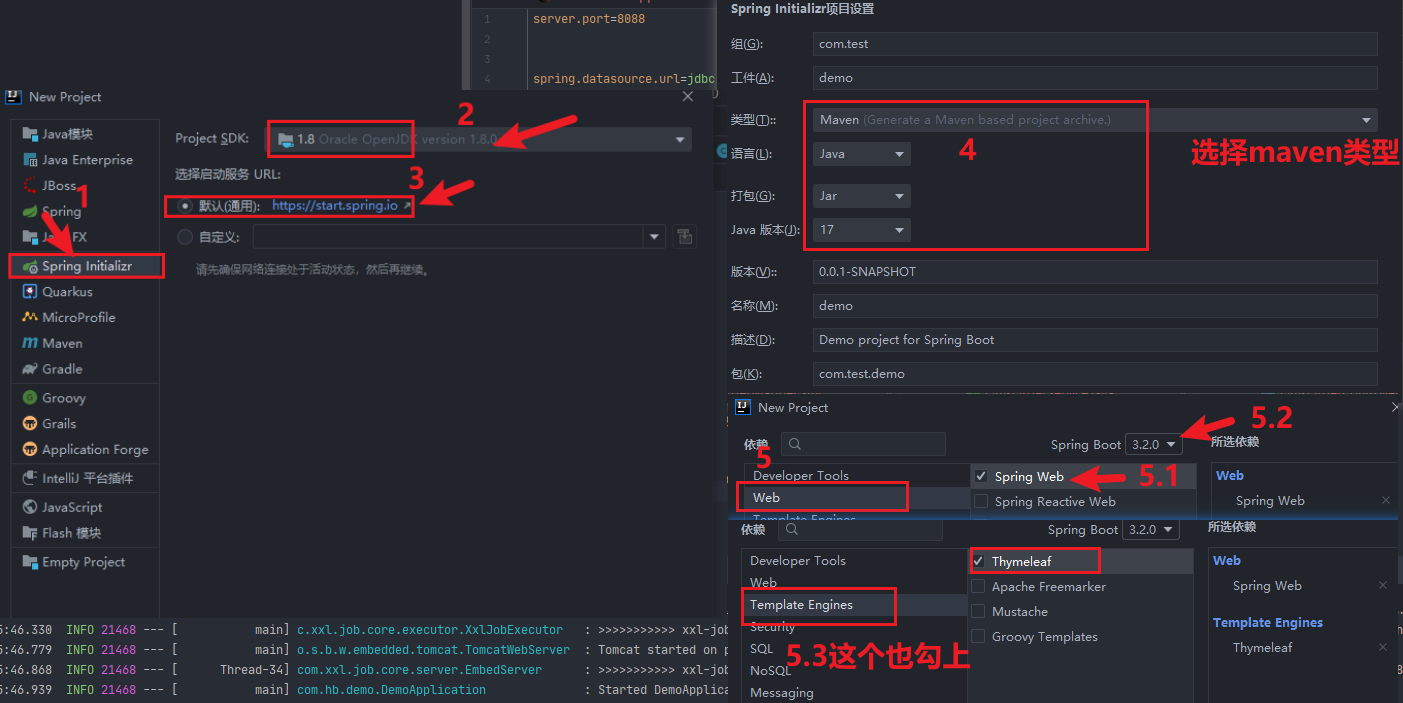This screenshot has height=703, width=1403.
Task: Open the 类型 Maven type dropdown
Action: pyautogui.click(x=1095, y=120)
